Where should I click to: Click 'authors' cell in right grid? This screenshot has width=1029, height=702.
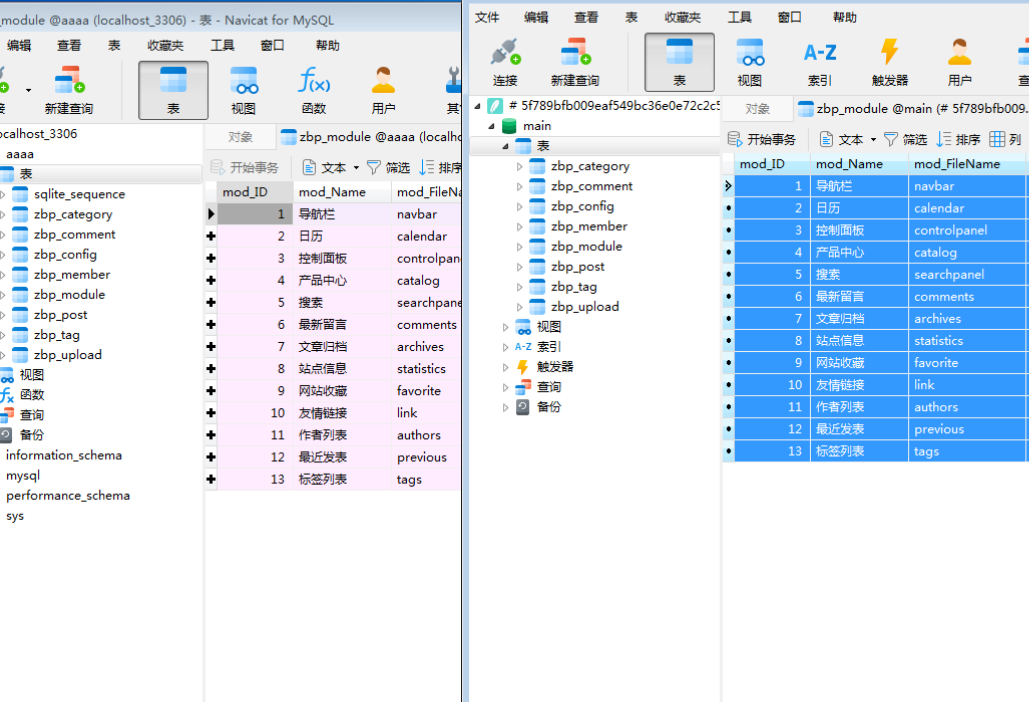tap(967, 407)
